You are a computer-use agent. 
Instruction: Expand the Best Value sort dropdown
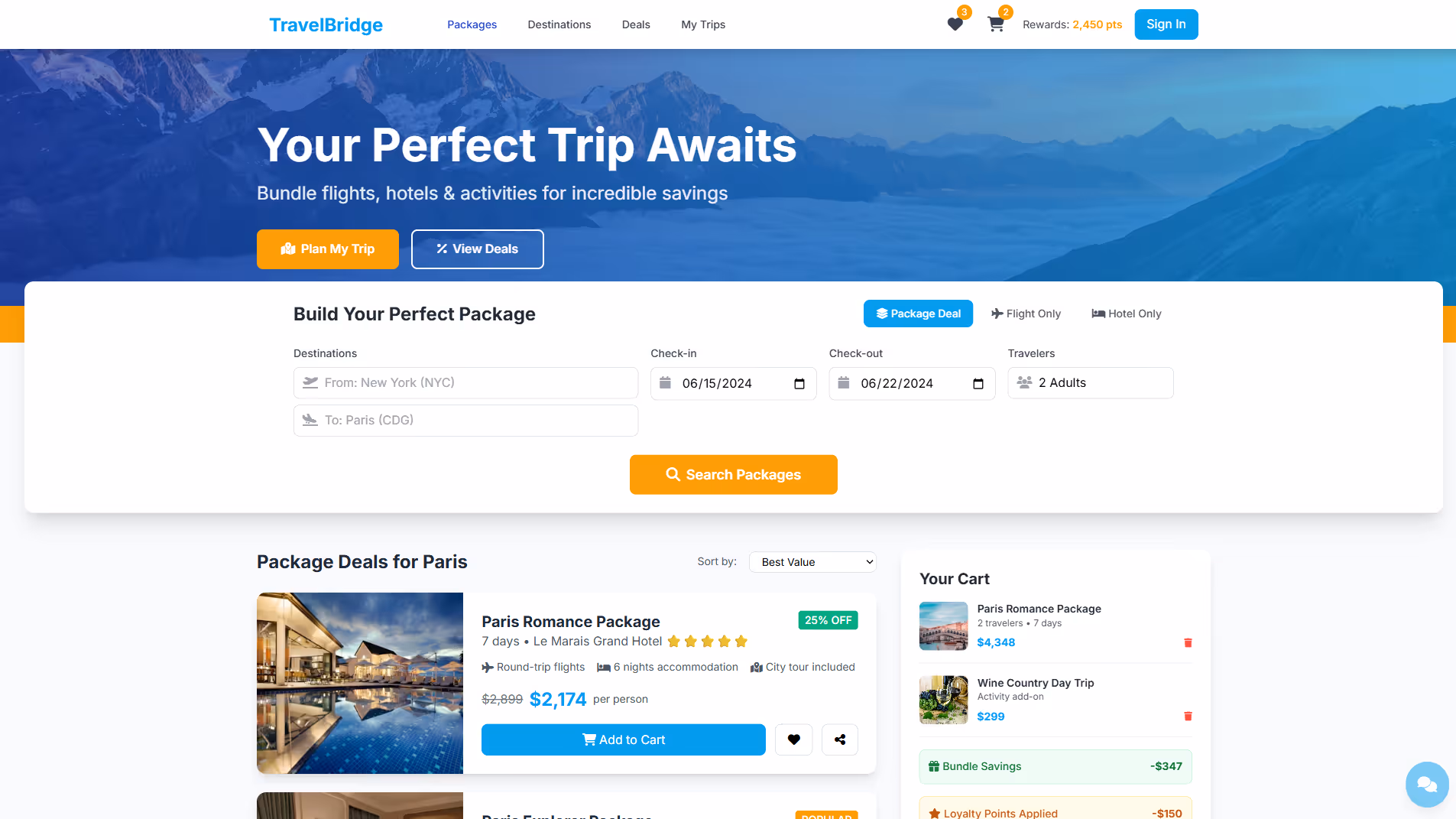(x=812, y=562)
